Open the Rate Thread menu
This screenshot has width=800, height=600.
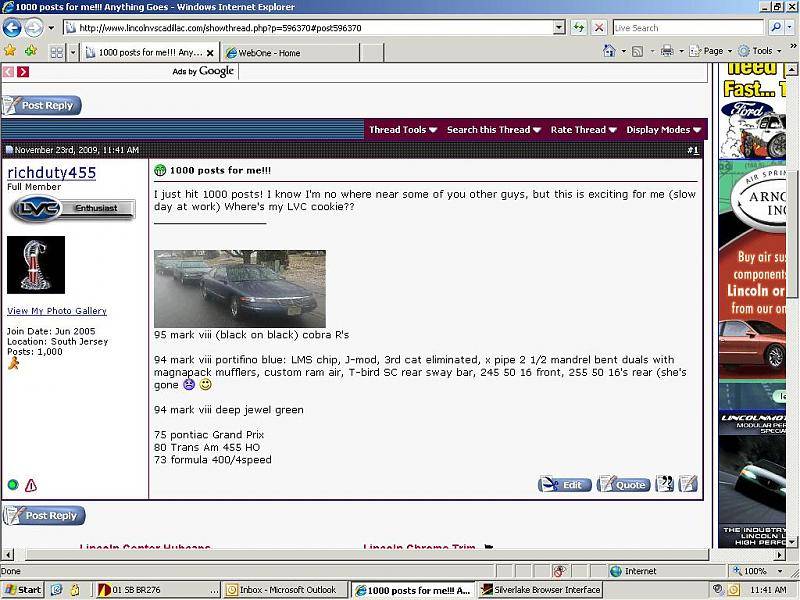point(584,130)
